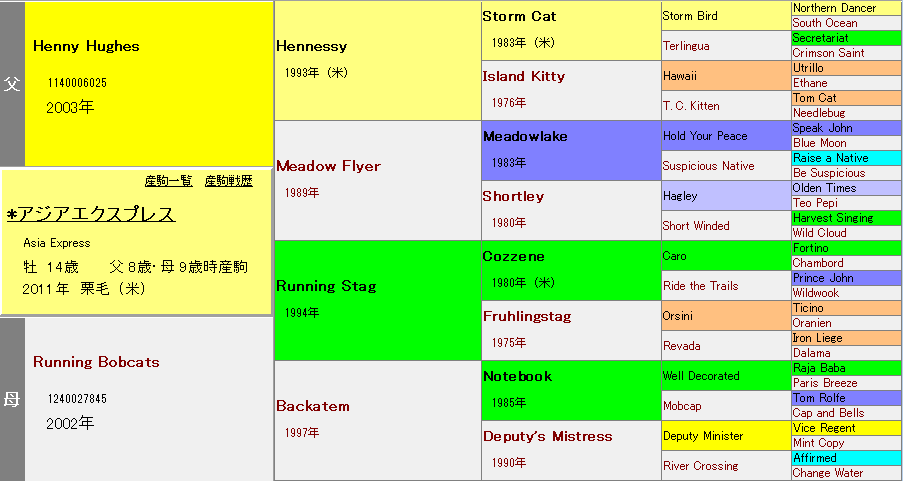Select the 母 dam side label
This screenshot has width=903, height=481.
[12, 399]
